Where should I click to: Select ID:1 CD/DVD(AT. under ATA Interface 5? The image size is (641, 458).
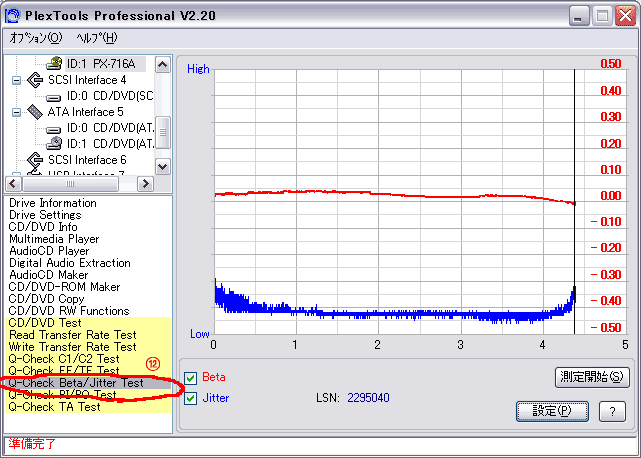(110, 144)
